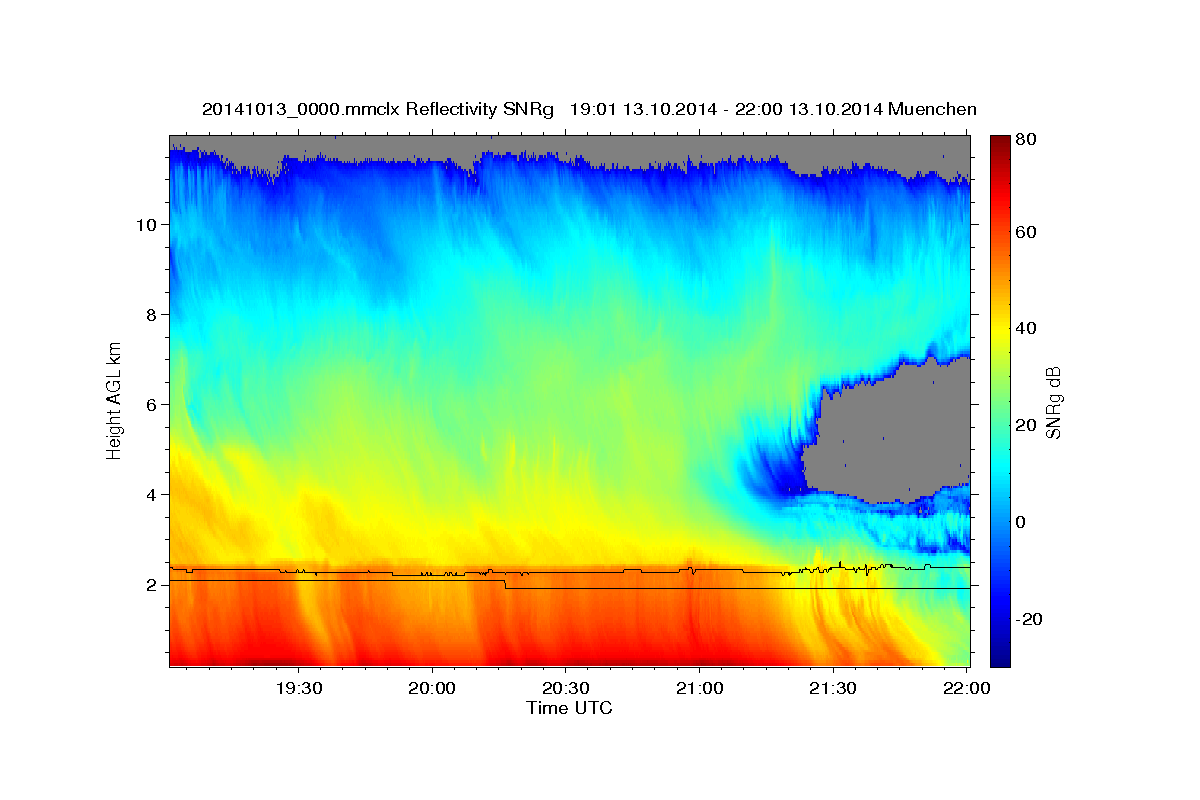Click the height tick label 4
Viewport: 1200px width, 800px height.
(150, 494)
